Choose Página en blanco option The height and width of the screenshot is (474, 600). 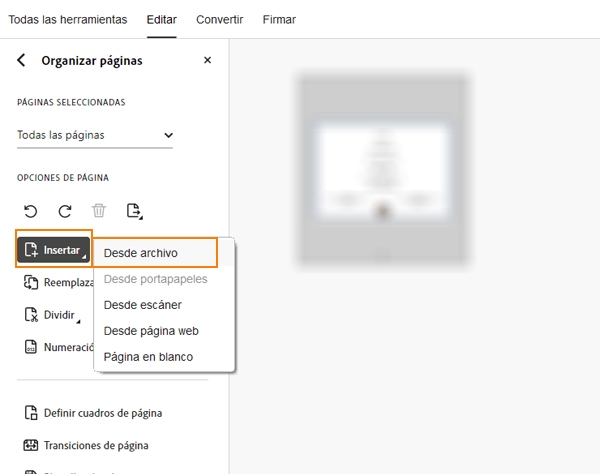click(148, 357)
